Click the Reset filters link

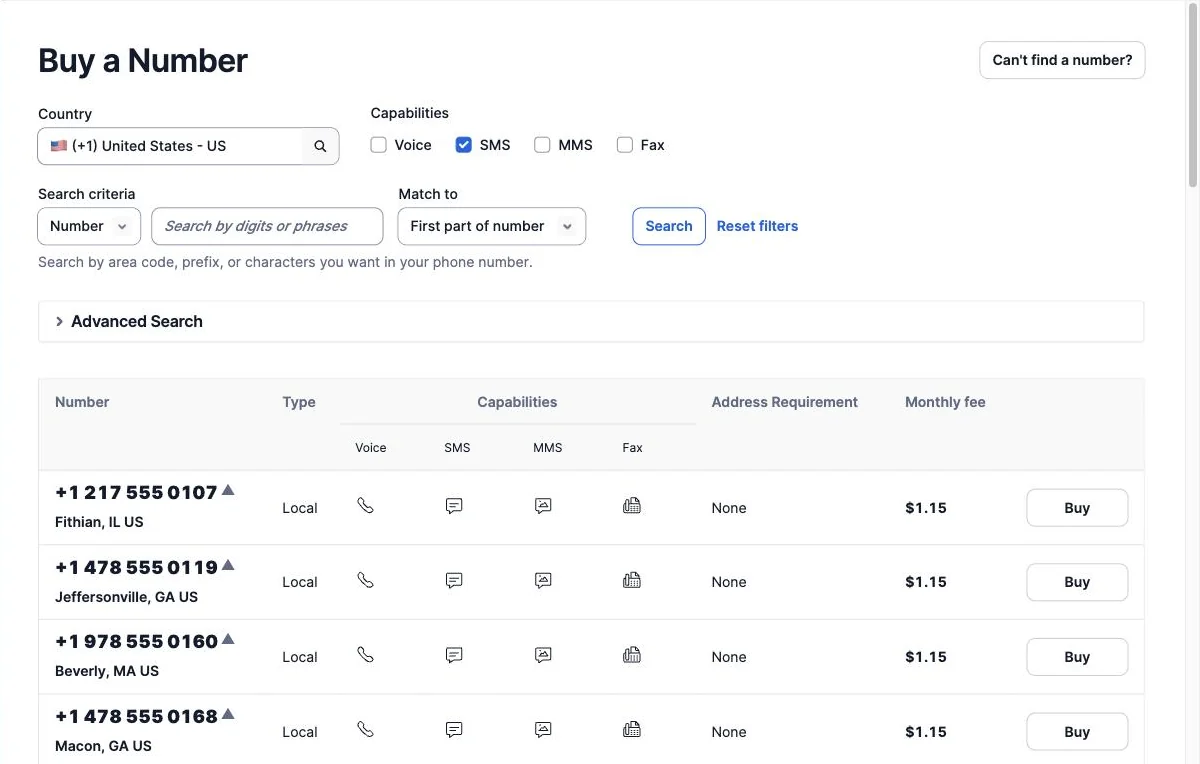click(757, 226)
